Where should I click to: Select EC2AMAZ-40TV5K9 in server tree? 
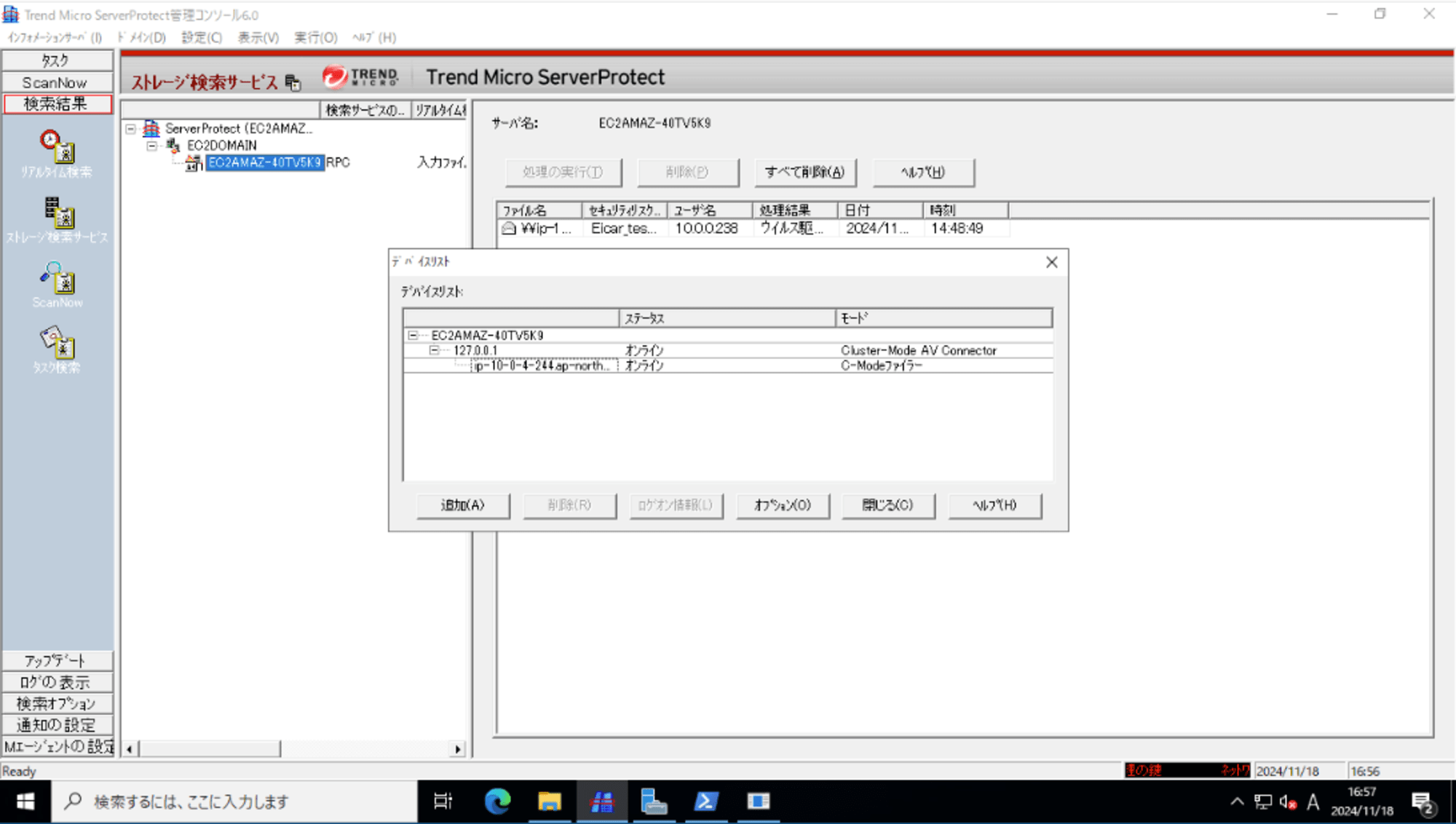264,163
